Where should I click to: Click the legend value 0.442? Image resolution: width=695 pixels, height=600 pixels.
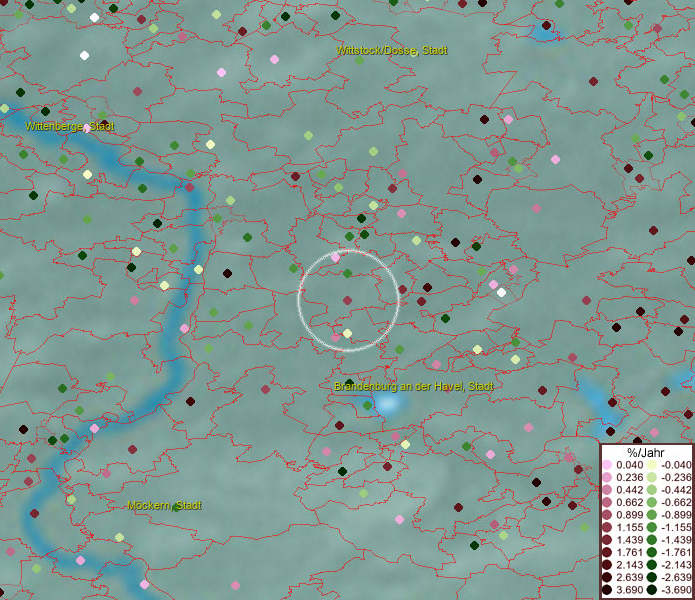(629, 490)
